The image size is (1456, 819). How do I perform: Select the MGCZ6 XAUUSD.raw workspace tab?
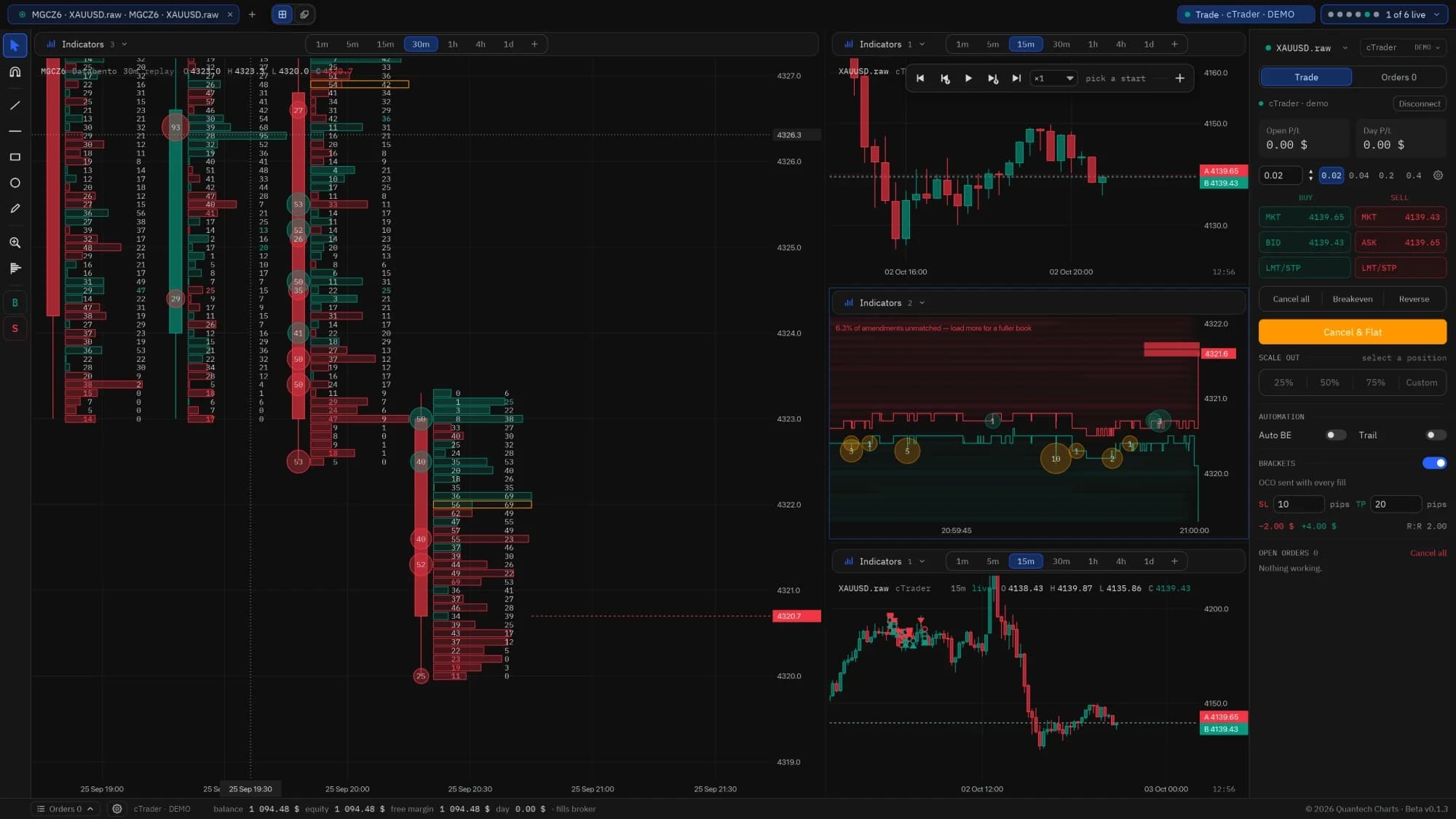pyautogui.click(x=124, y=15)
